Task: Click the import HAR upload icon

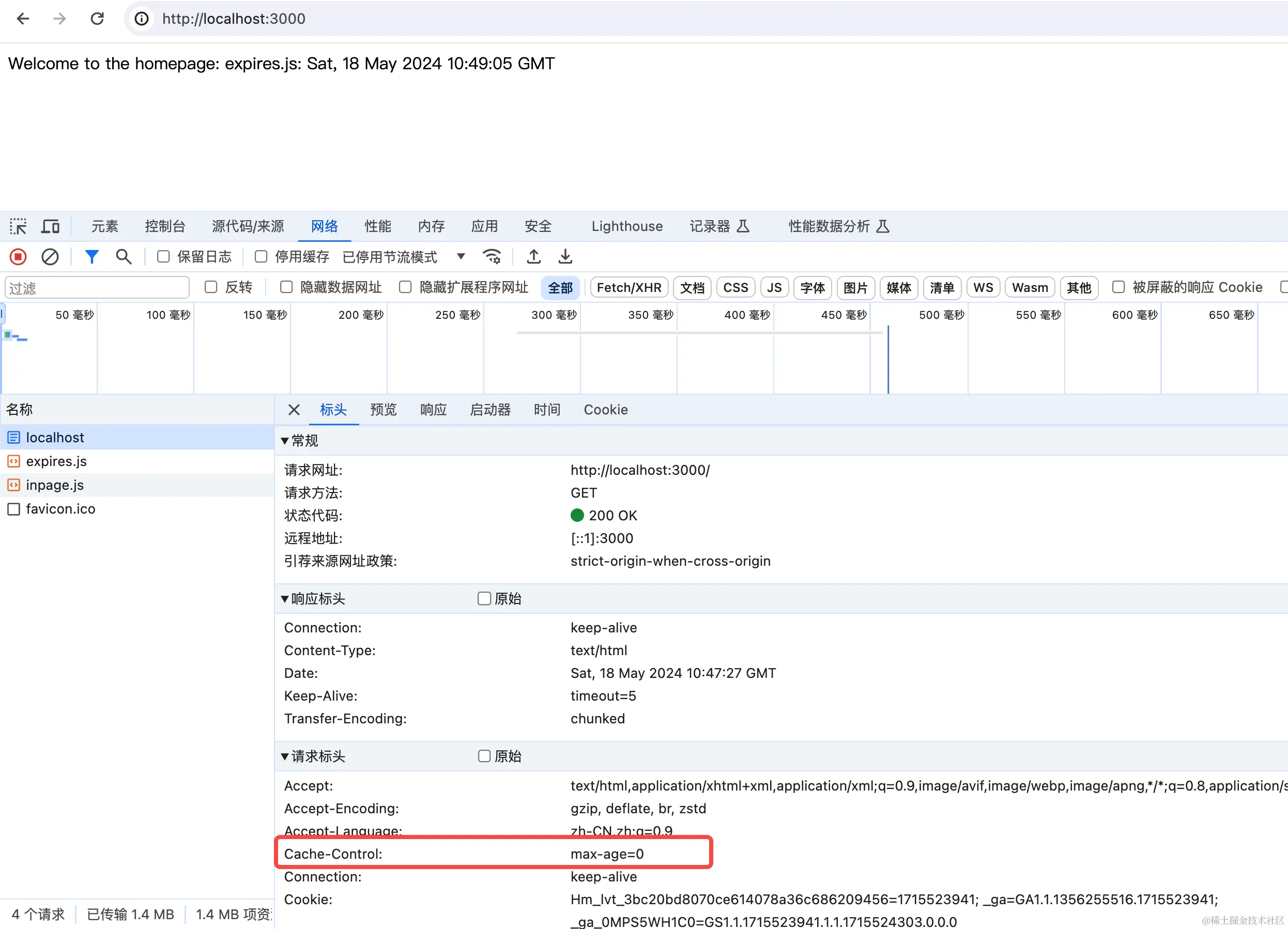Action: 533,257
